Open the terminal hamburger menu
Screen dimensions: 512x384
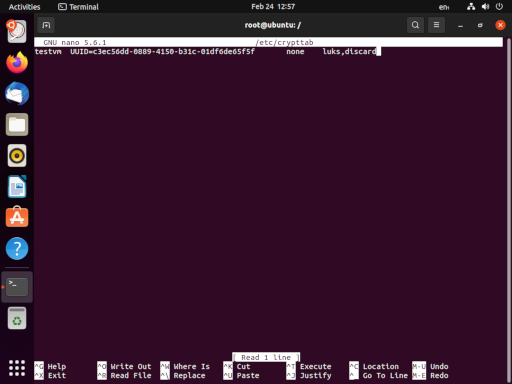[x=436, y=25]
